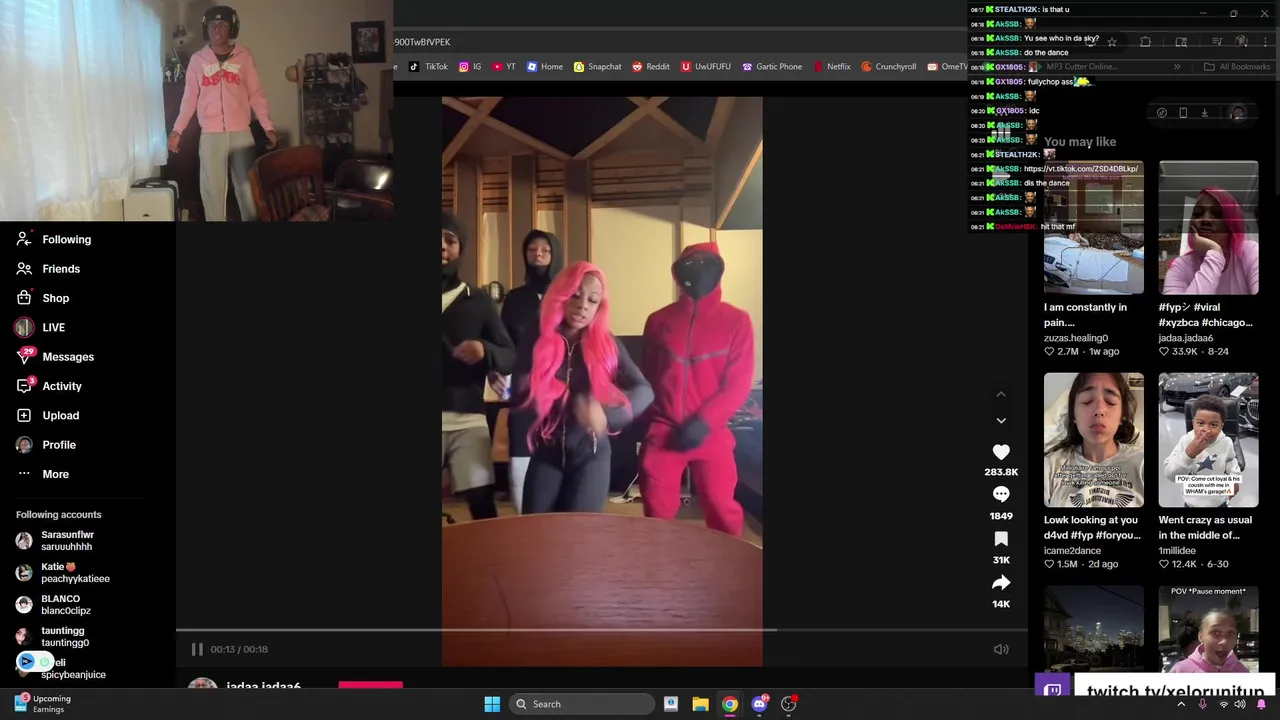
Task: Pause the TikTok video
Action: [197, 649]
